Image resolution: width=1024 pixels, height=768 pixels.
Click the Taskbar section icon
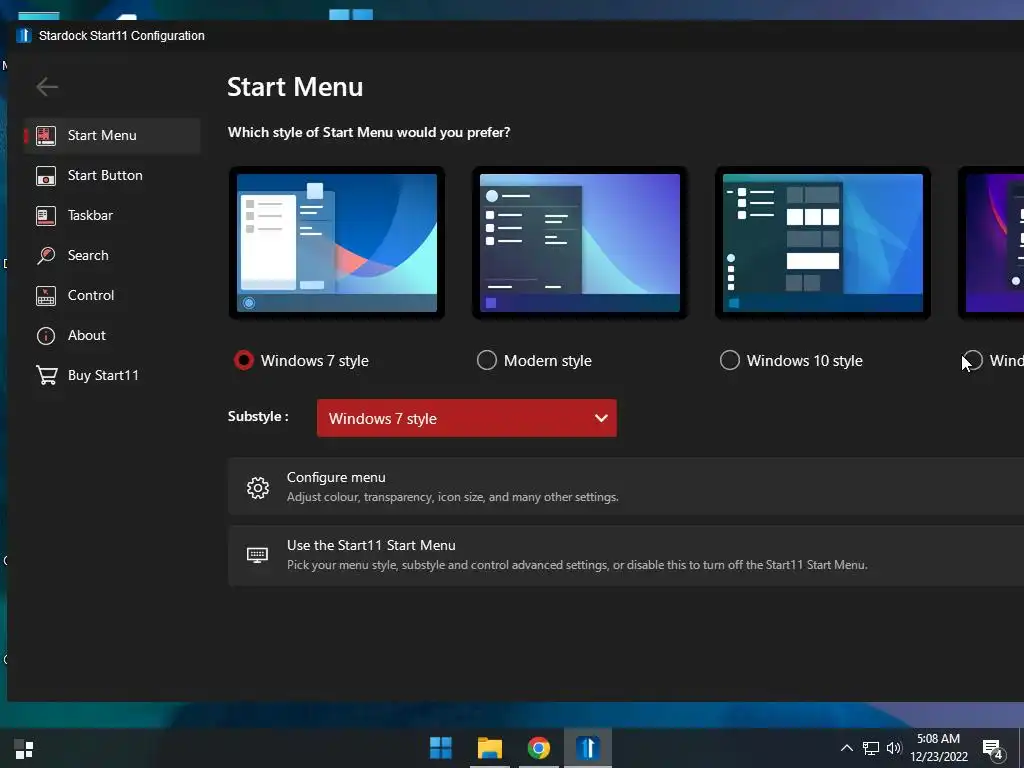[x=46, y=216]
